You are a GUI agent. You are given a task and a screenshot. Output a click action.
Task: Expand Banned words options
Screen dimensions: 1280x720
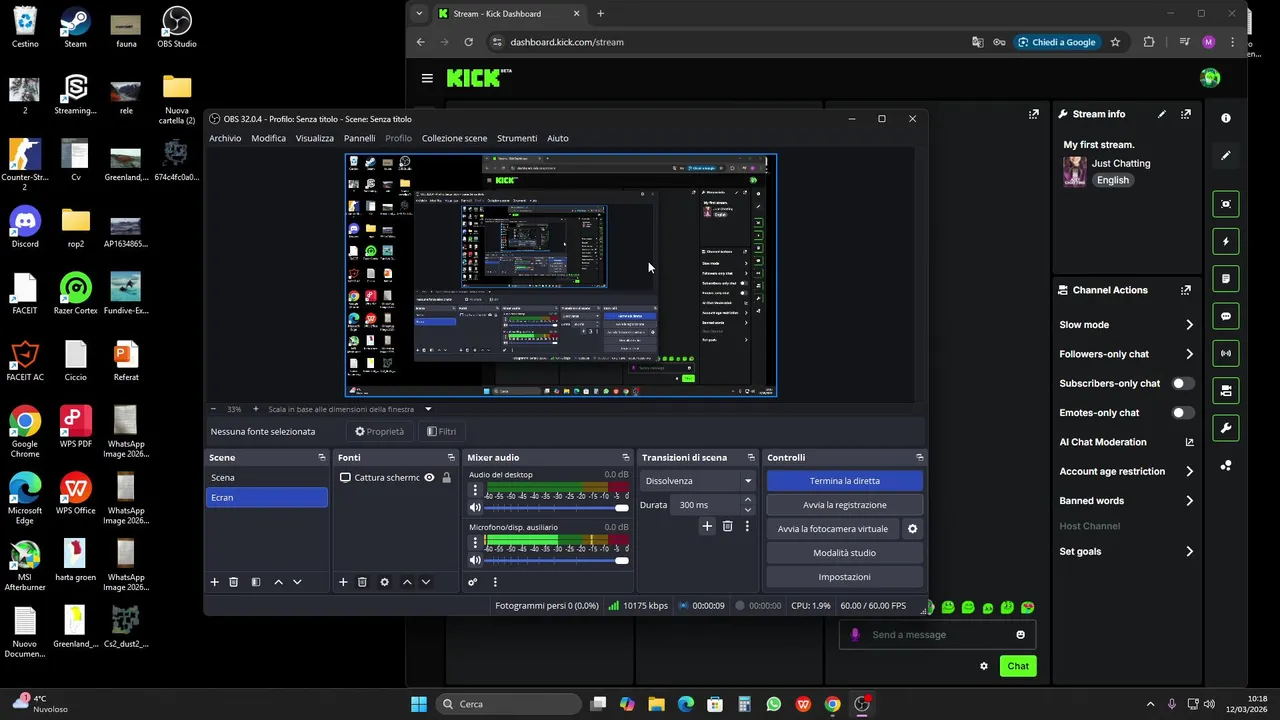pos(1189,501)
